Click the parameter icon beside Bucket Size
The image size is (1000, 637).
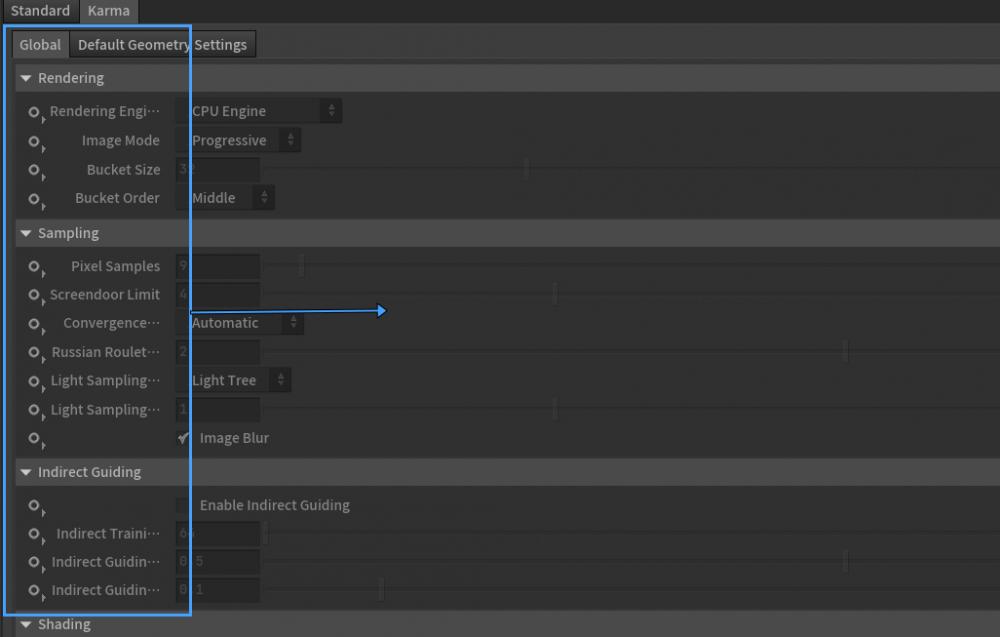34,169
